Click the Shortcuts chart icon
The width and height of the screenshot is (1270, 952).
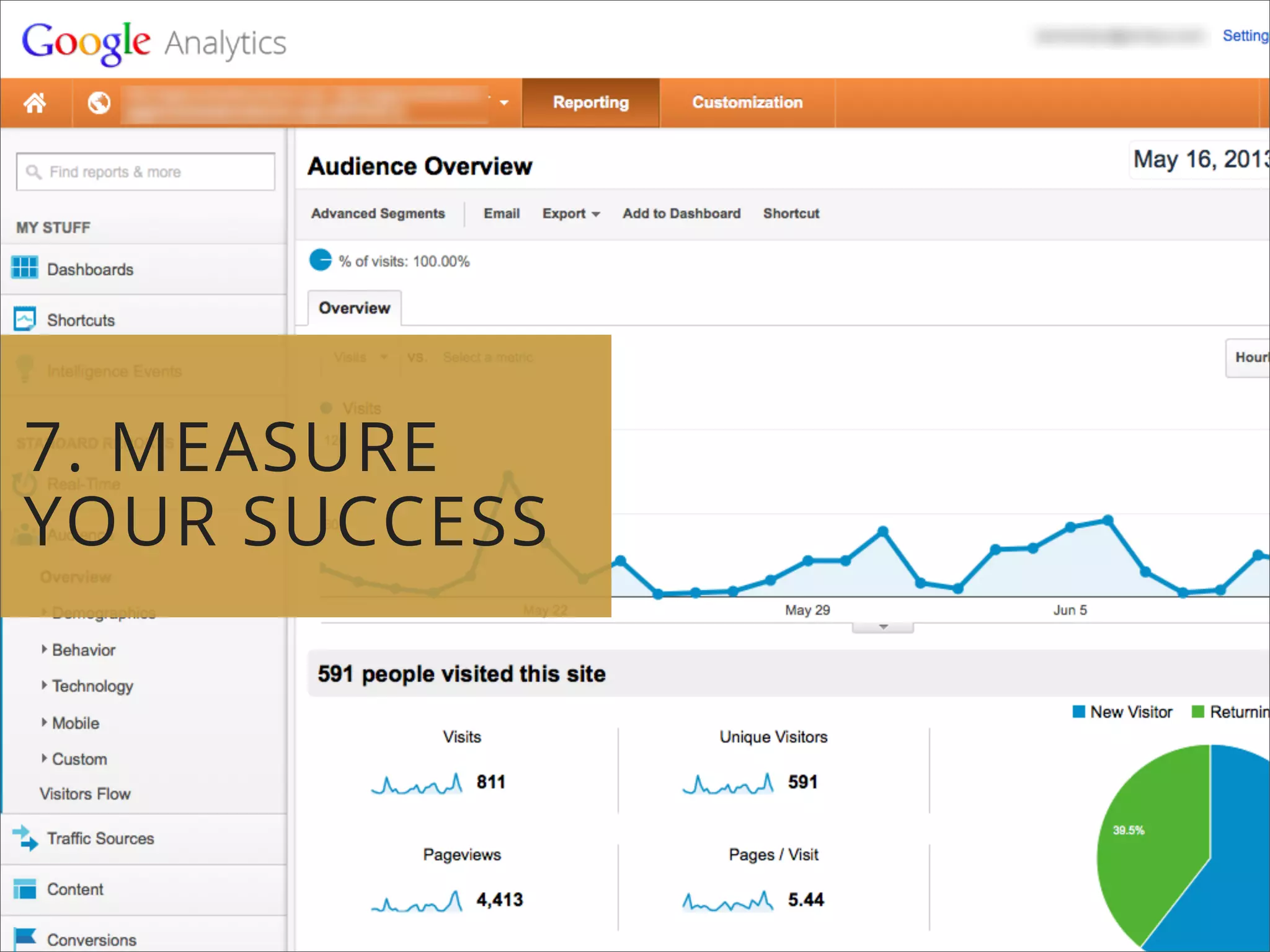(25, 319)
